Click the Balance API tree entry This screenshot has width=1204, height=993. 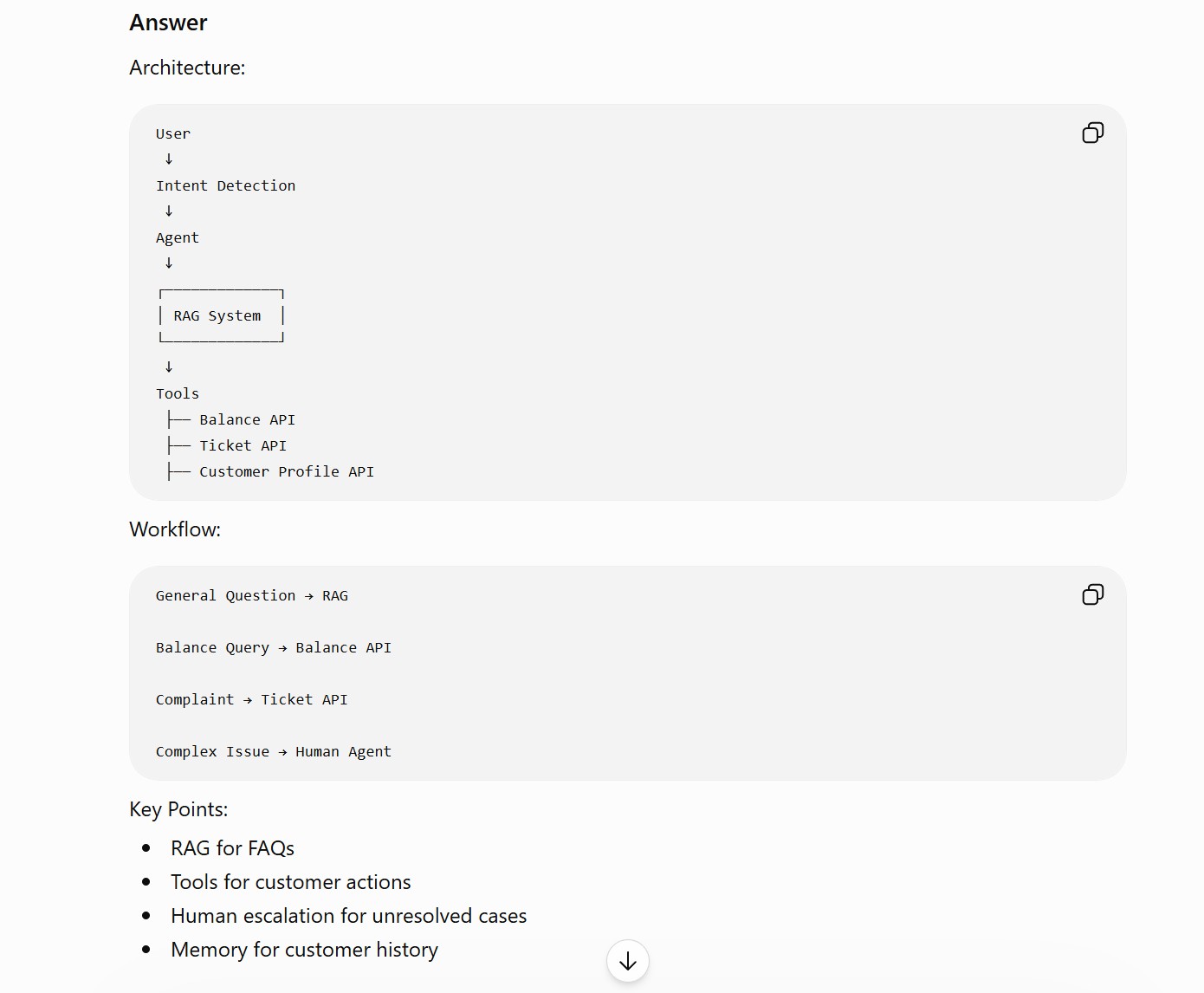click(x=247, y=419)
